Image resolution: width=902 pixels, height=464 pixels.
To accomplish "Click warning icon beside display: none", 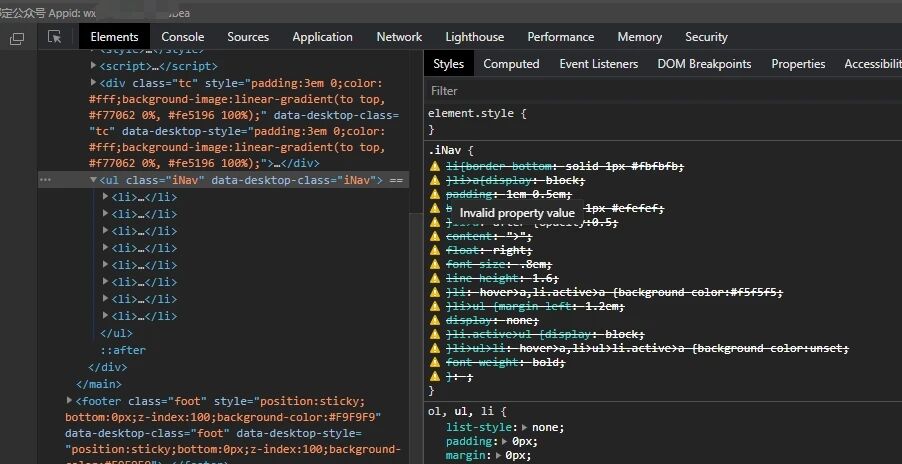I will click(x=435, y=320).
